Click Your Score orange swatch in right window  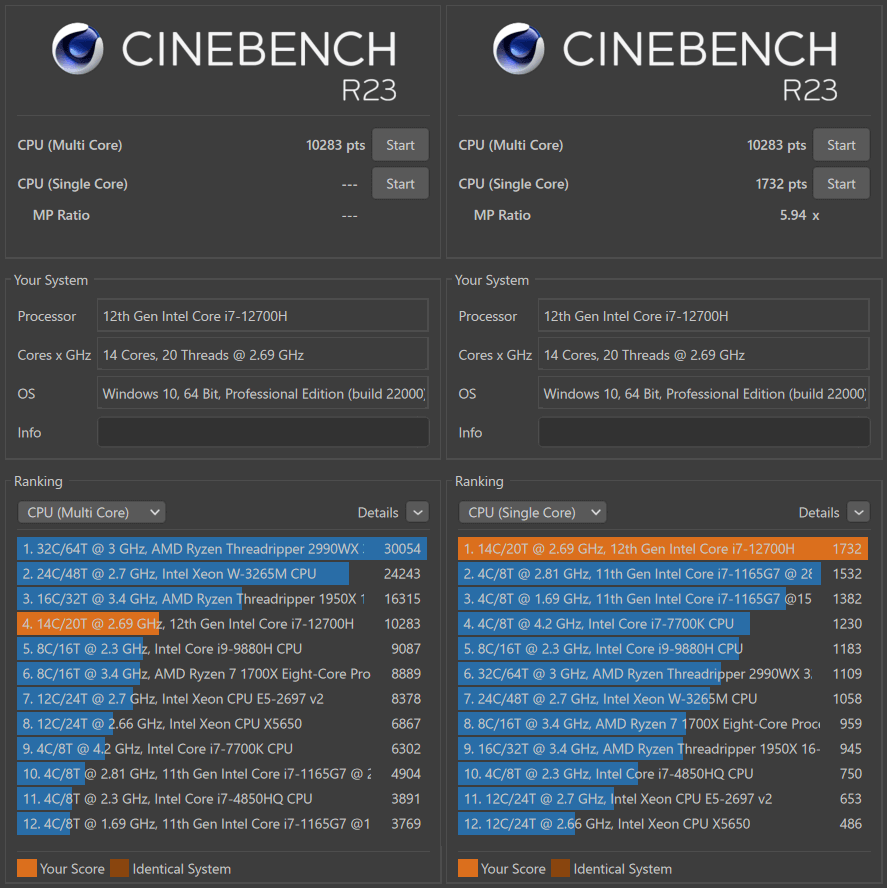pyautogui.click(x=468, y=868)
